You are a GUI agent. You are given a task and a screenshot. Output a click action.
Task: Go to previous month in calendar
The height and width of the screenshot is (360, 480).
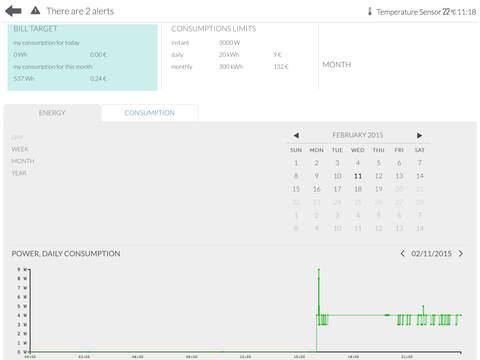[x=296, y=135]
